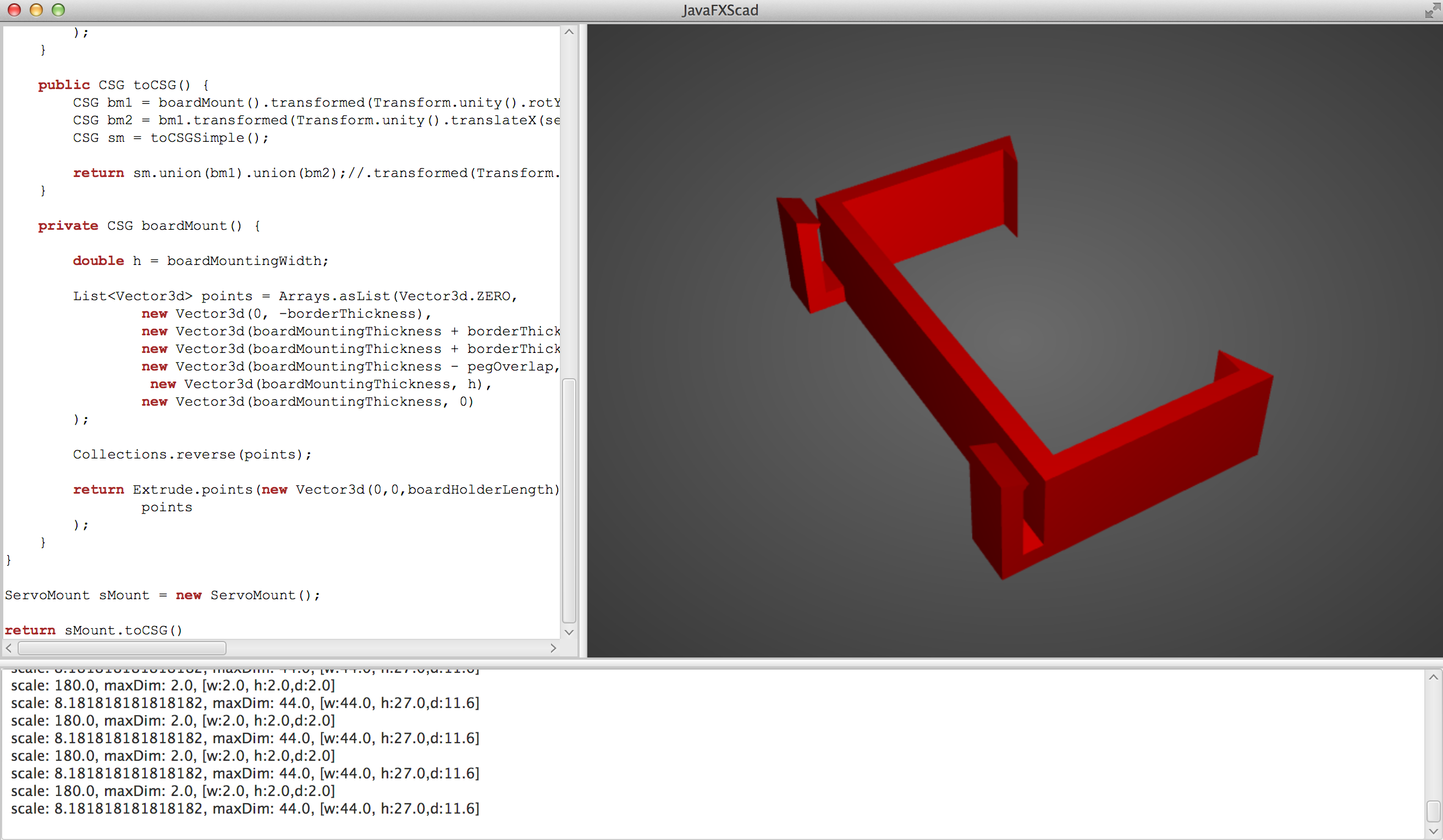Click the horizontal scroll right arrow
Viewport: 1443px width, 840px height.
[553, 648]
